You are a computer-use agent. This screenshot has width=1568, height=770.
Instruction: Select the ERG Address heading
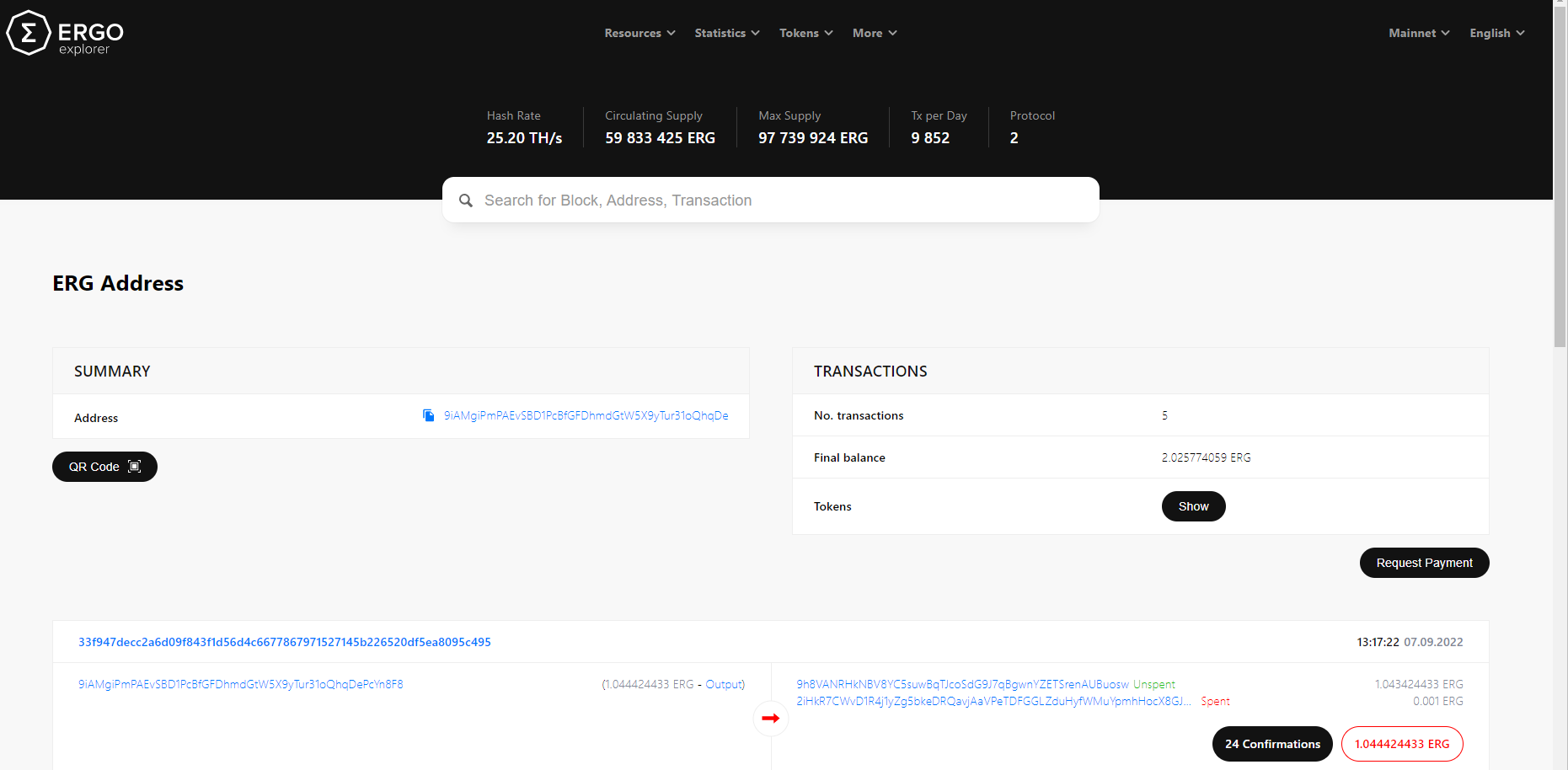pyautogui.click(x=118, y=283)
